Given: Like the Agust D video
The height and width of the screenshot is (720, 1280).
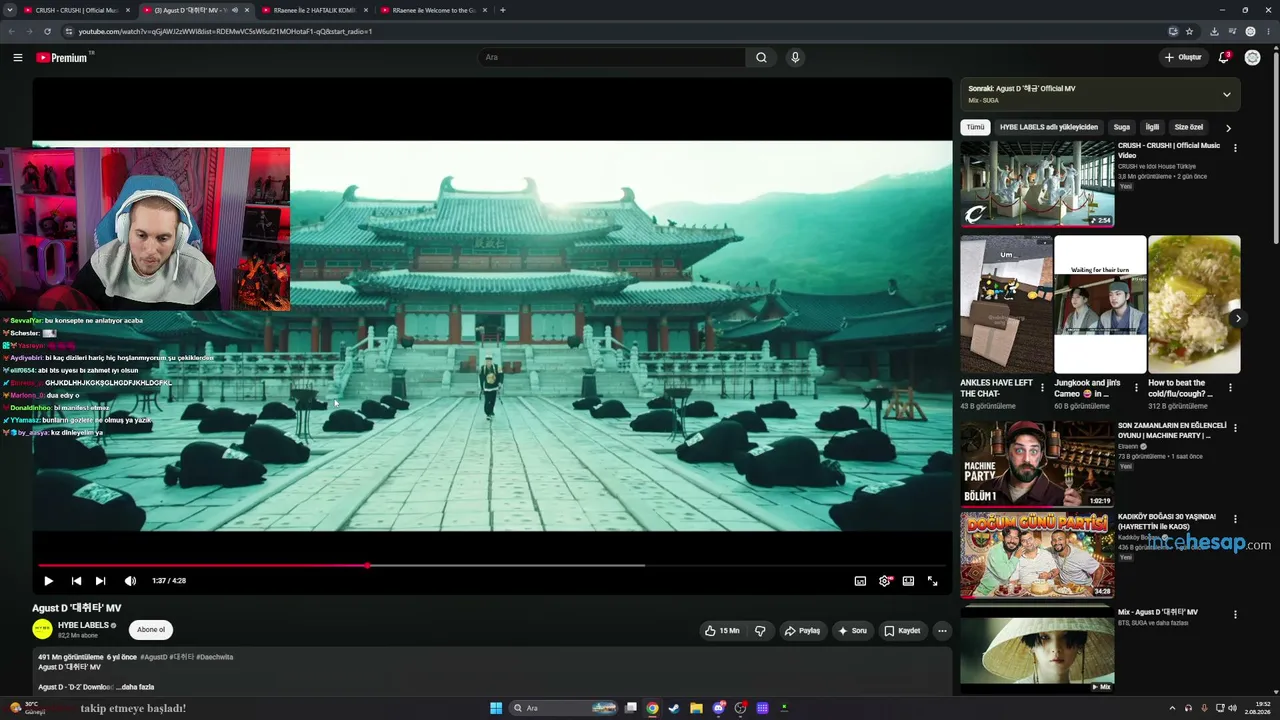Looking at the screenshot, I should (x=722, y=631).
